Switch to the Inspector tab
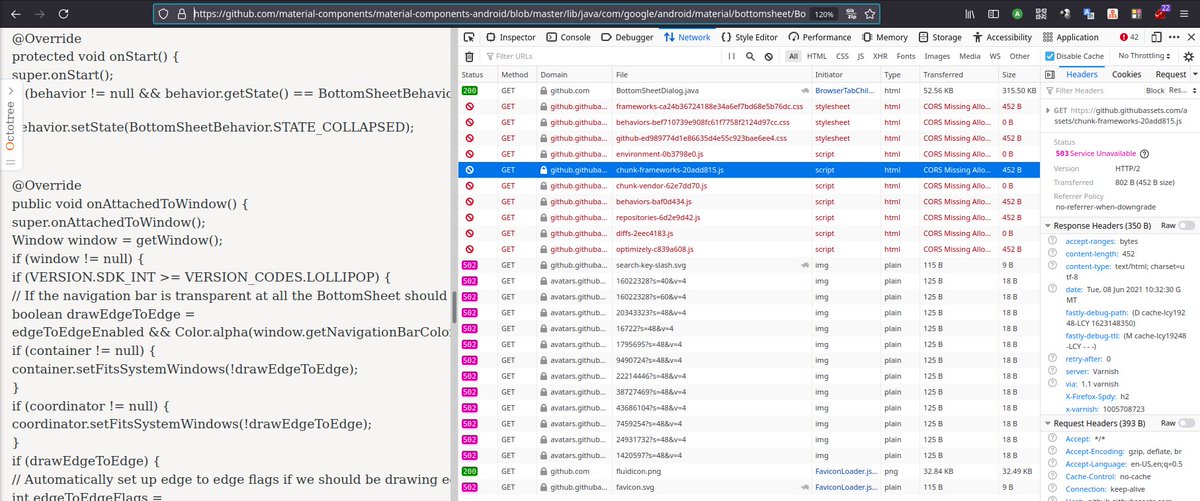The image size is (1200, 501). pyautogui.click(x=511, y=37)
